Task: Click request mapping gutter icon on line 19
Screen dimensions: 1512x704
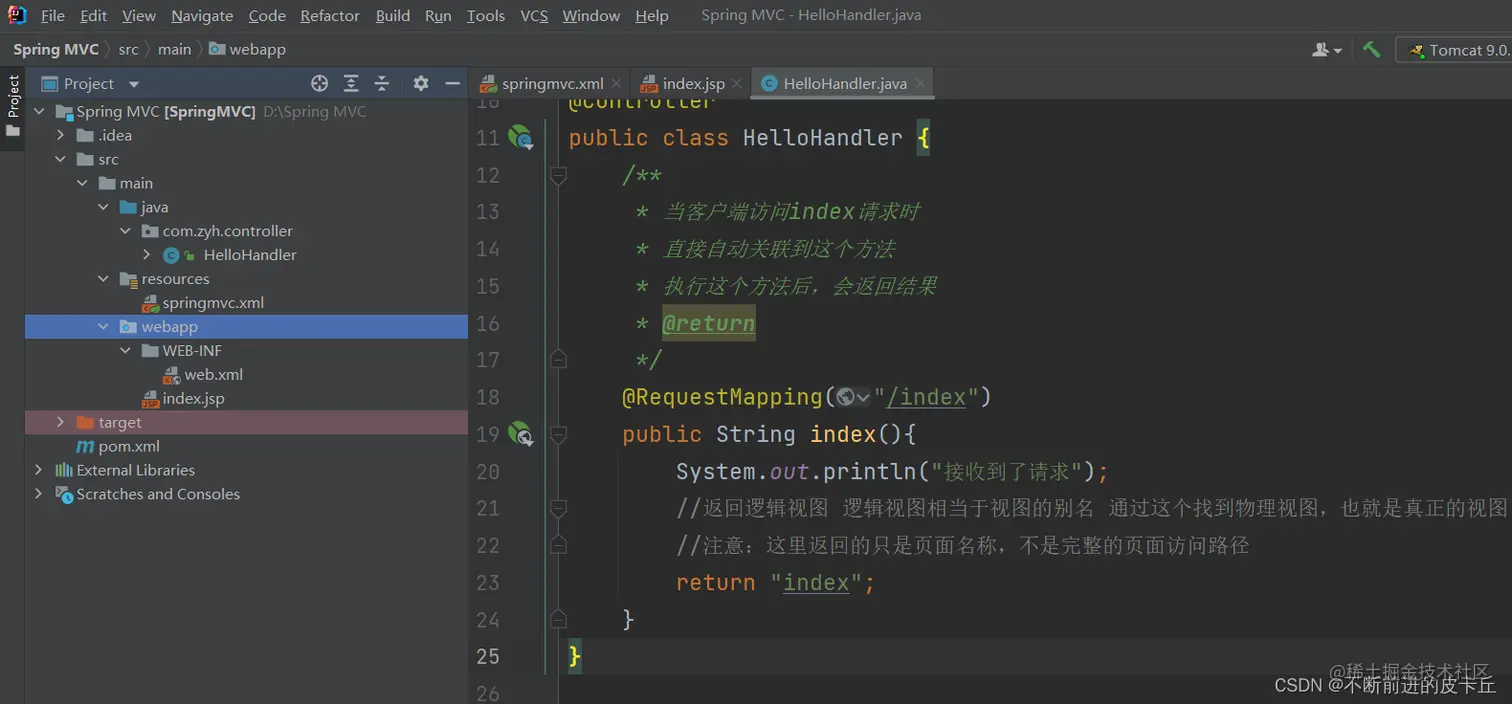Action: click(x=520, y=434)
